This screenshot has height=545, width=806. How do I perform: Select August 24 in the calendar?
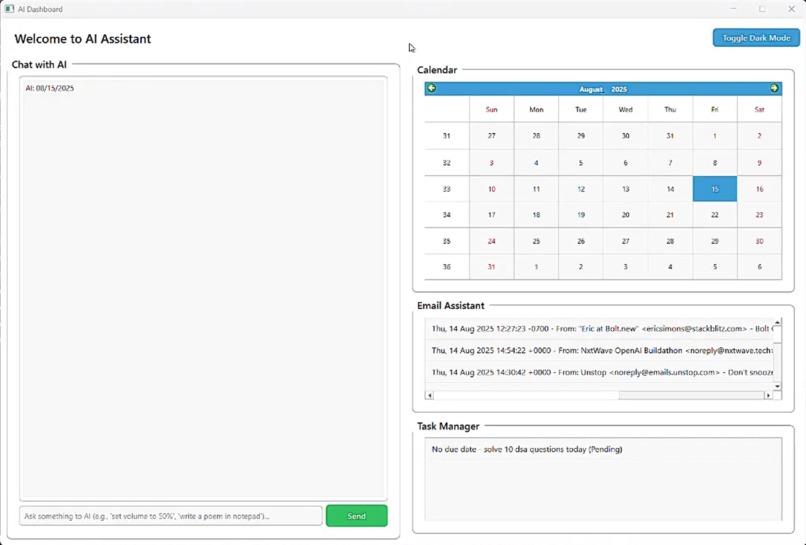(491, 241)
